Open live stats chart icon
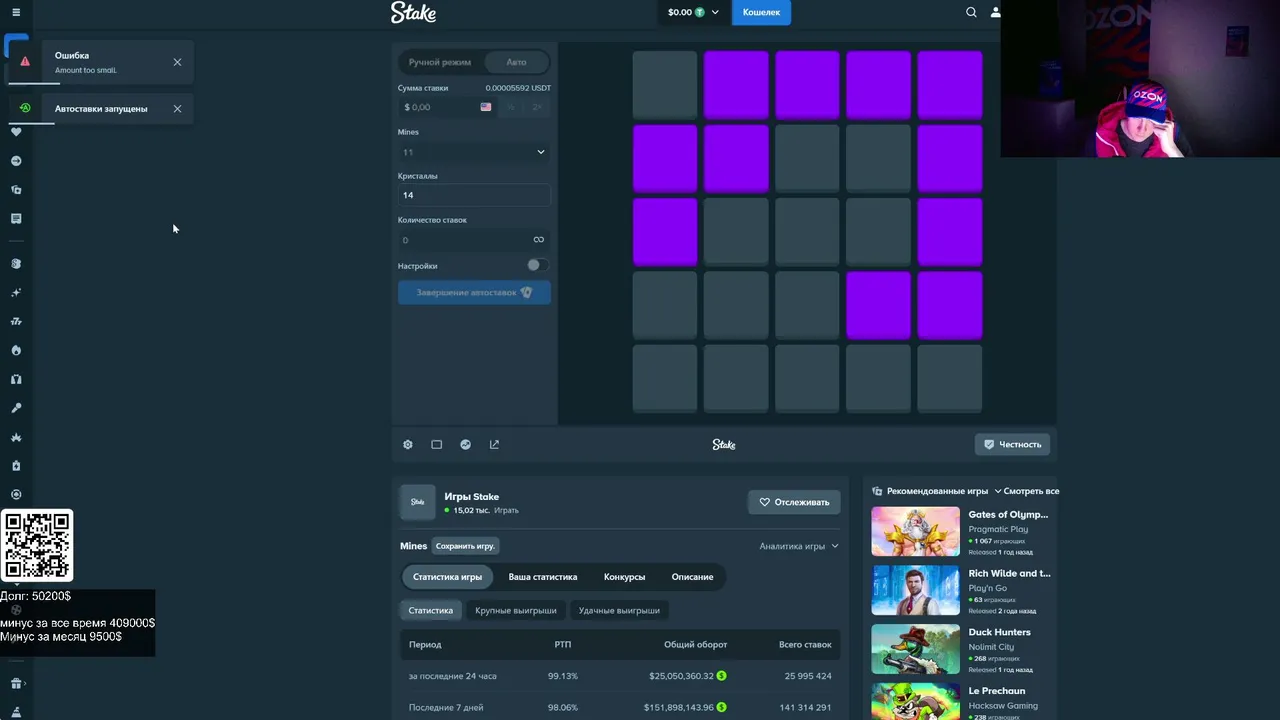The height and width of the screenshot is (720, 1280). click(x=466, y=445)
